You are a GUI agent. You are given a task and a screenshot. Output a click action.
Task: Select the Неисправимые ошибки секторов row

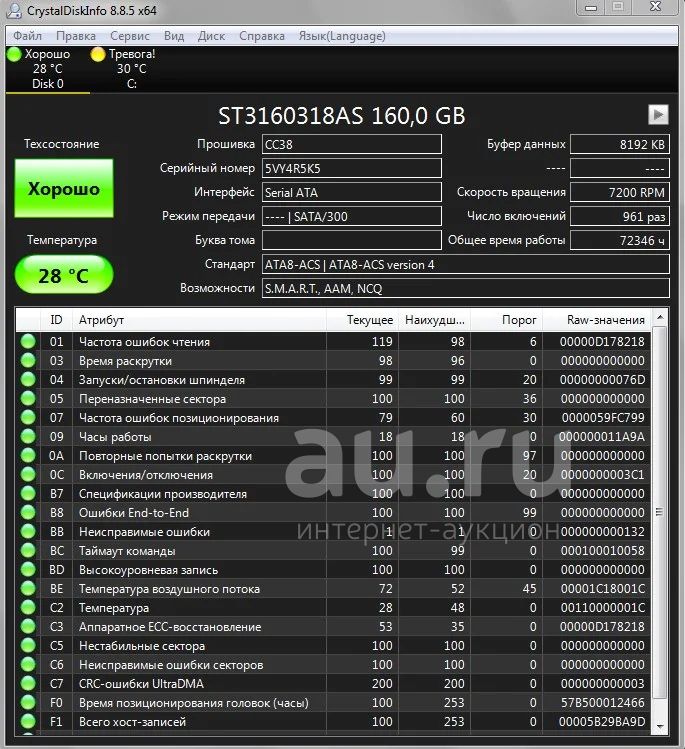point(333,664)
